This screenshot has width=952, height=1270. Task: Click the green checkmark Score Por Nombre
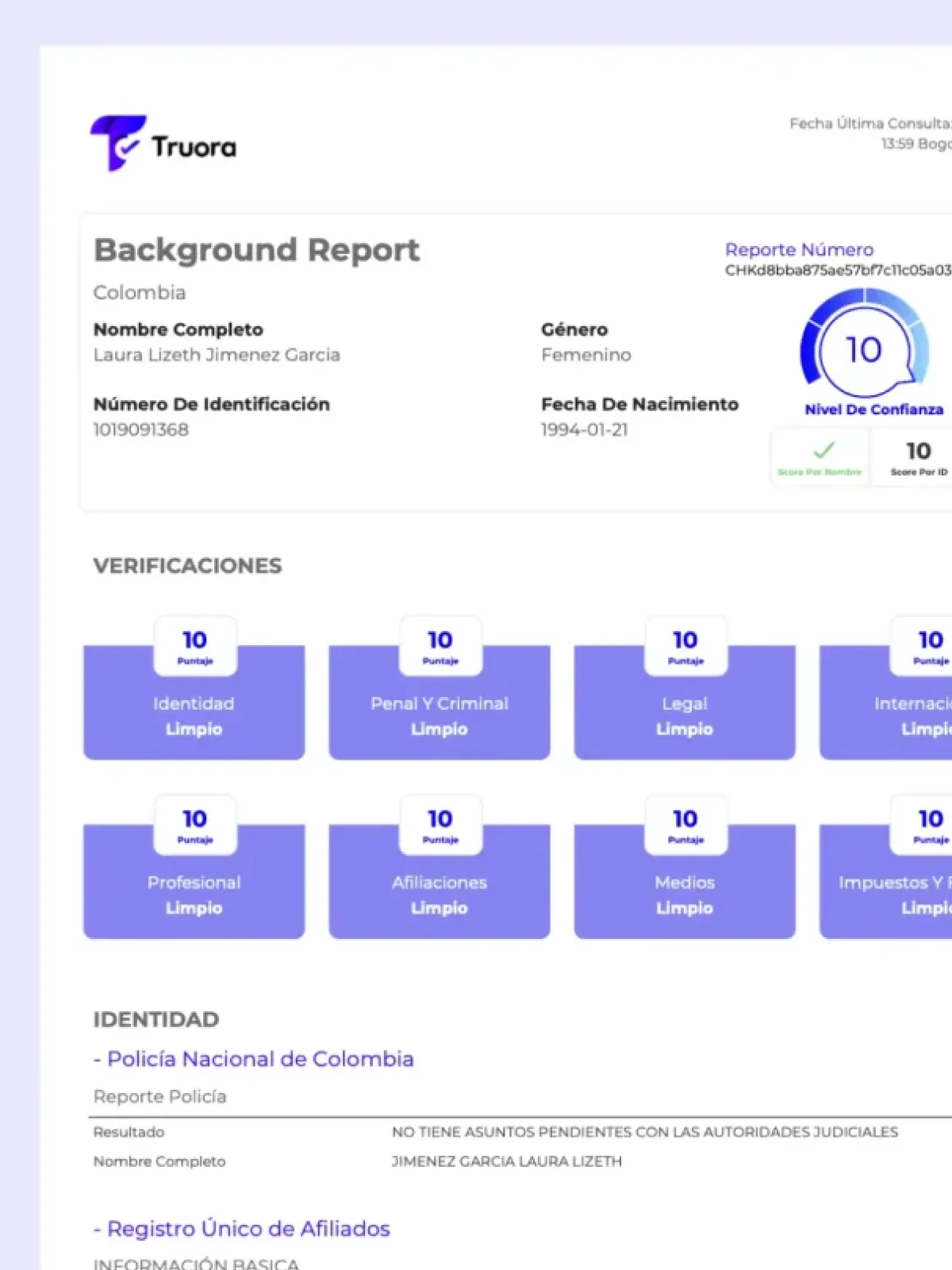coord(820,456)
